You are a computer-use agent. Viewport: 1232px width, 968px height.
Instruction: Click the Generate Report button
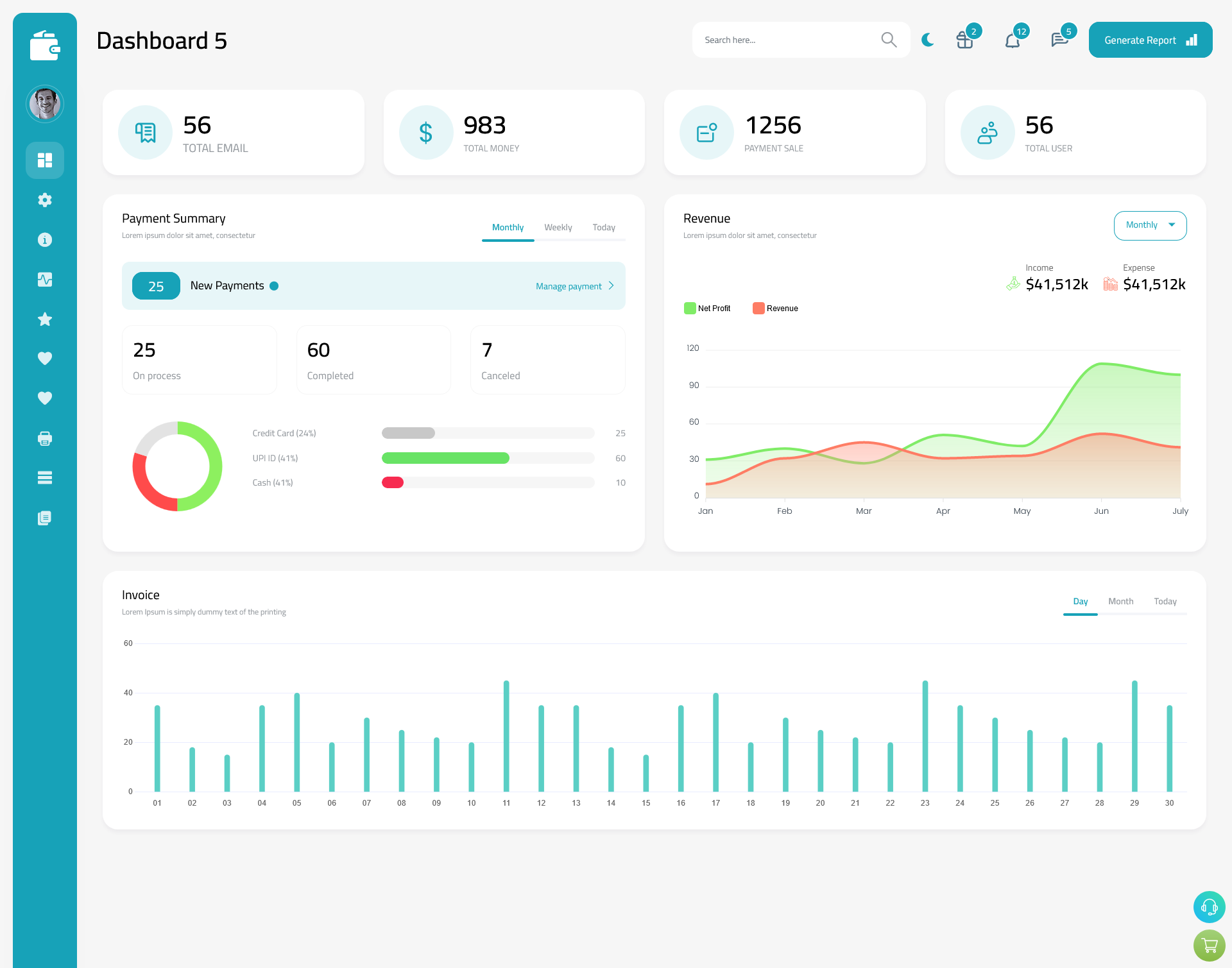coord(1148,40)
